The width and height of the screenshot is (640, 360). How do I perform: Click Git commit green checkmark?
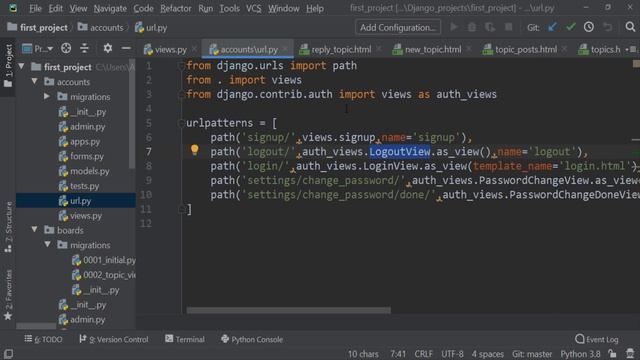click(x=571, y=27)
